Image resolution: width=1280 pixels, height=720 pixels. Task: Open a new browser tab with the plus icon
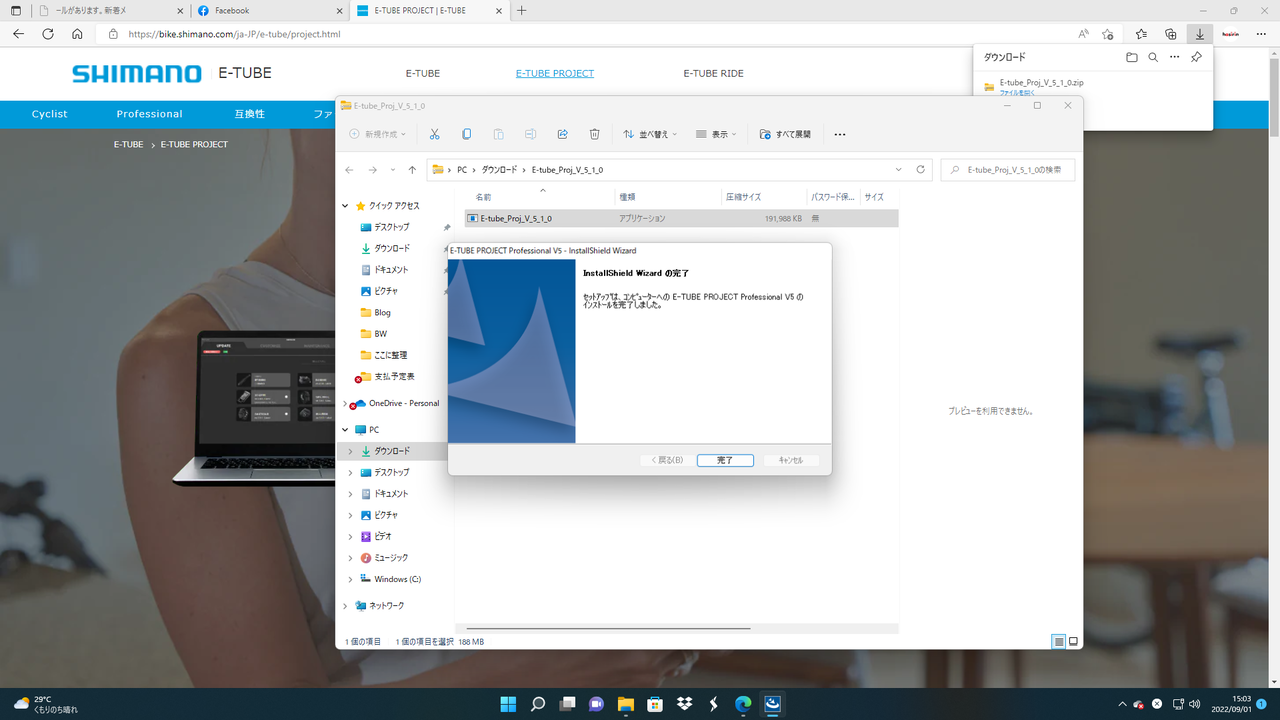521,11
